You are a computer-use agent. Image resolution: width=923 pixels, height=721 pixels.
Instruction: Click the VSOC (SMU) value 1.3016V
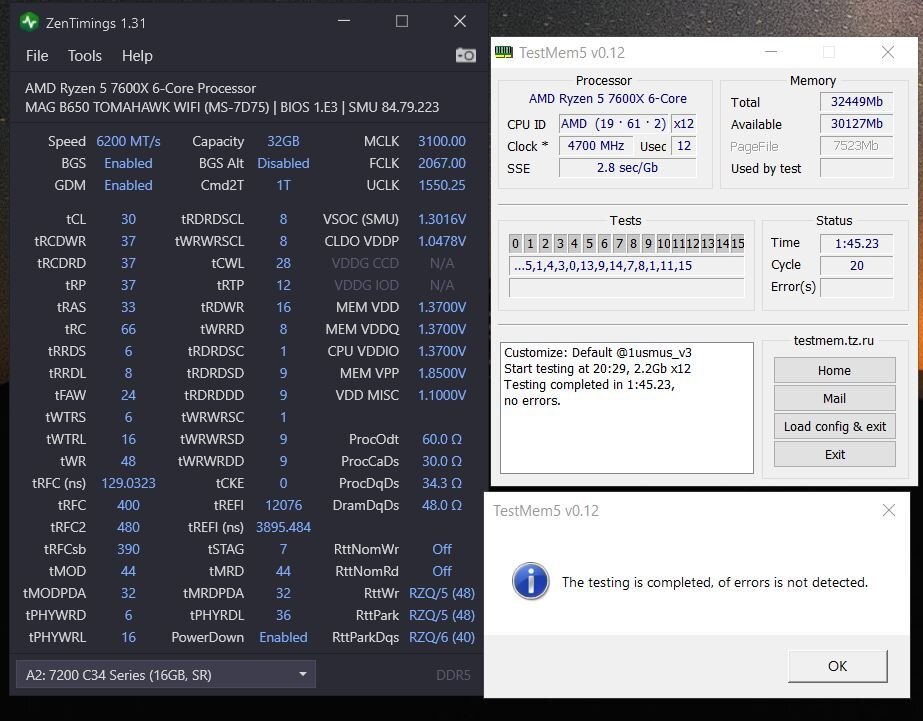(x=441, y=219)
